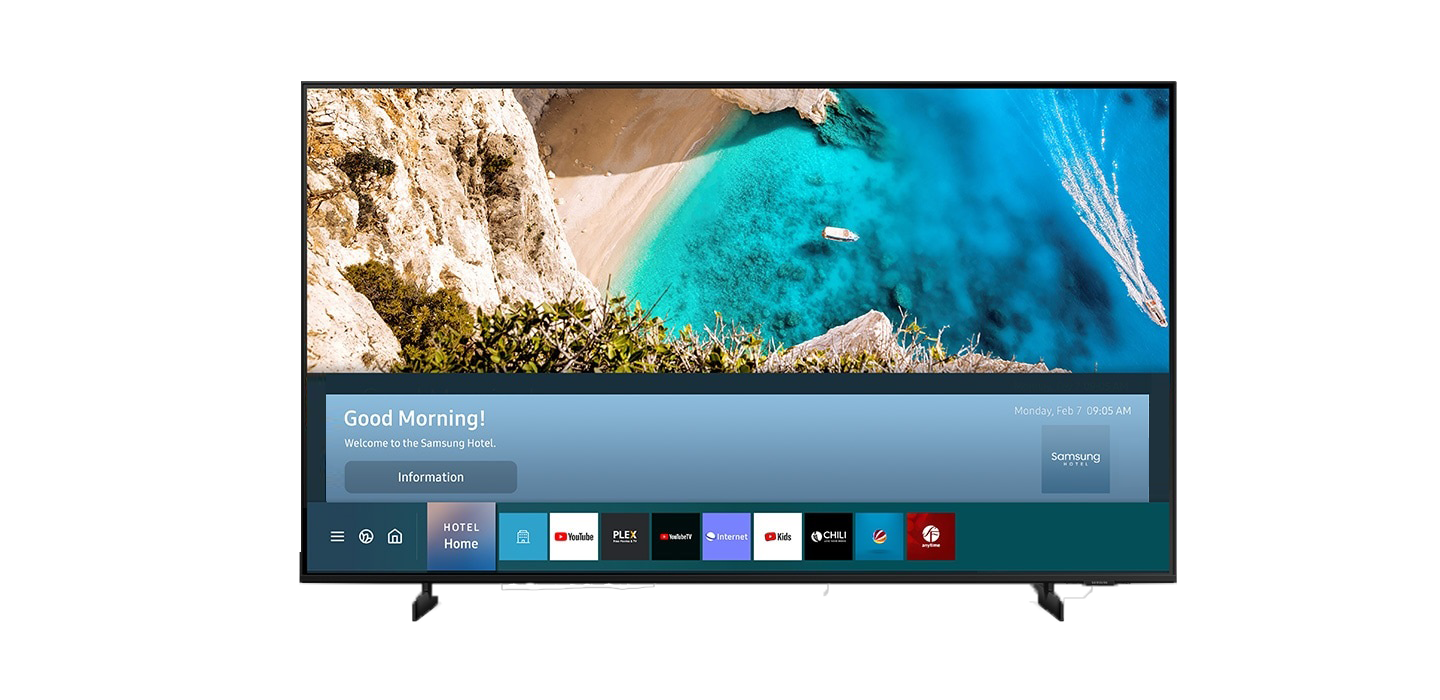Viewport: 1440px width, 700px height.
Task: Click the white boat in the preview
Action: (840, 234)
